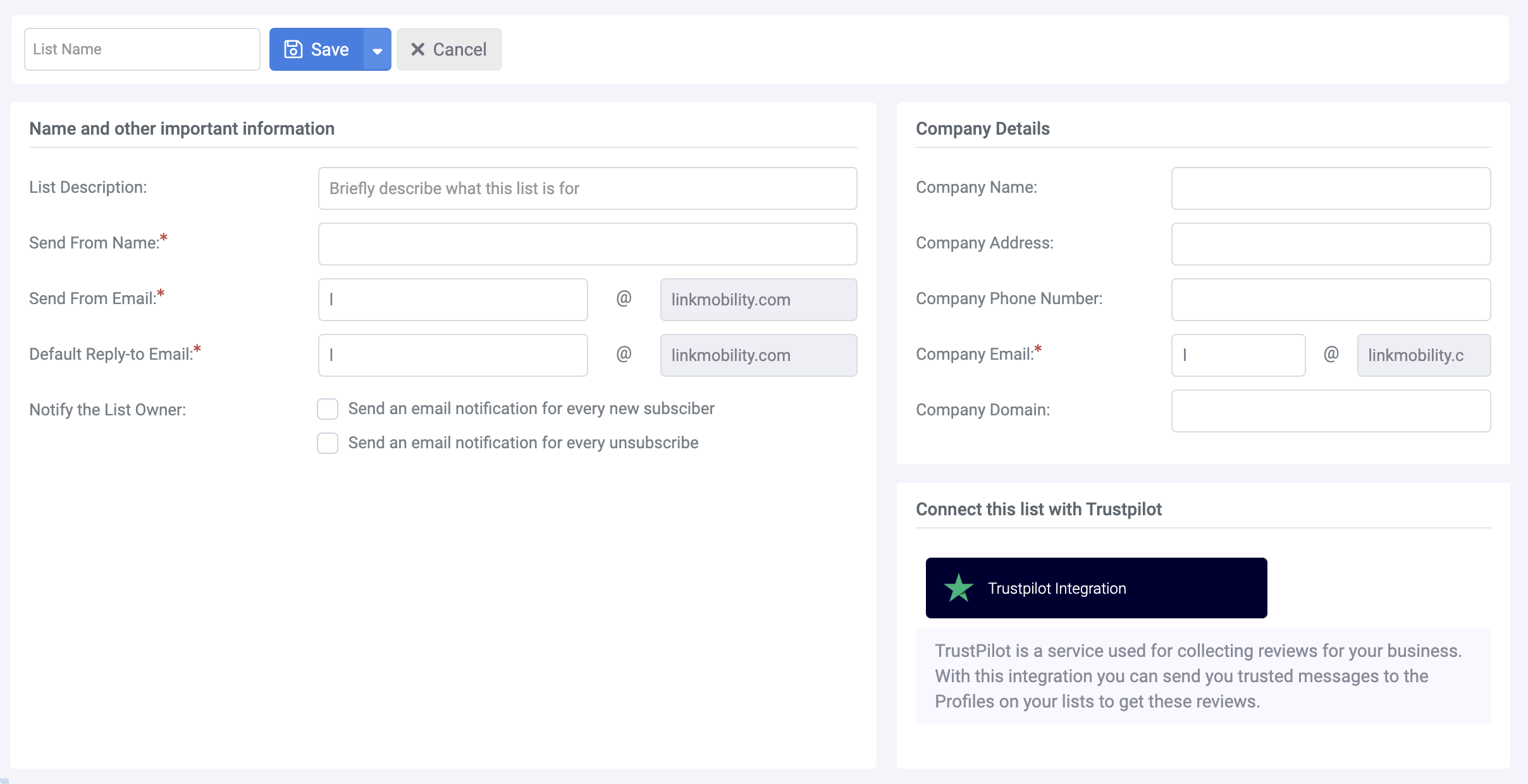Screen dimensions: 1528x784
Task: Click the 'Name and other important information' heading
Action: pos(182,128)
